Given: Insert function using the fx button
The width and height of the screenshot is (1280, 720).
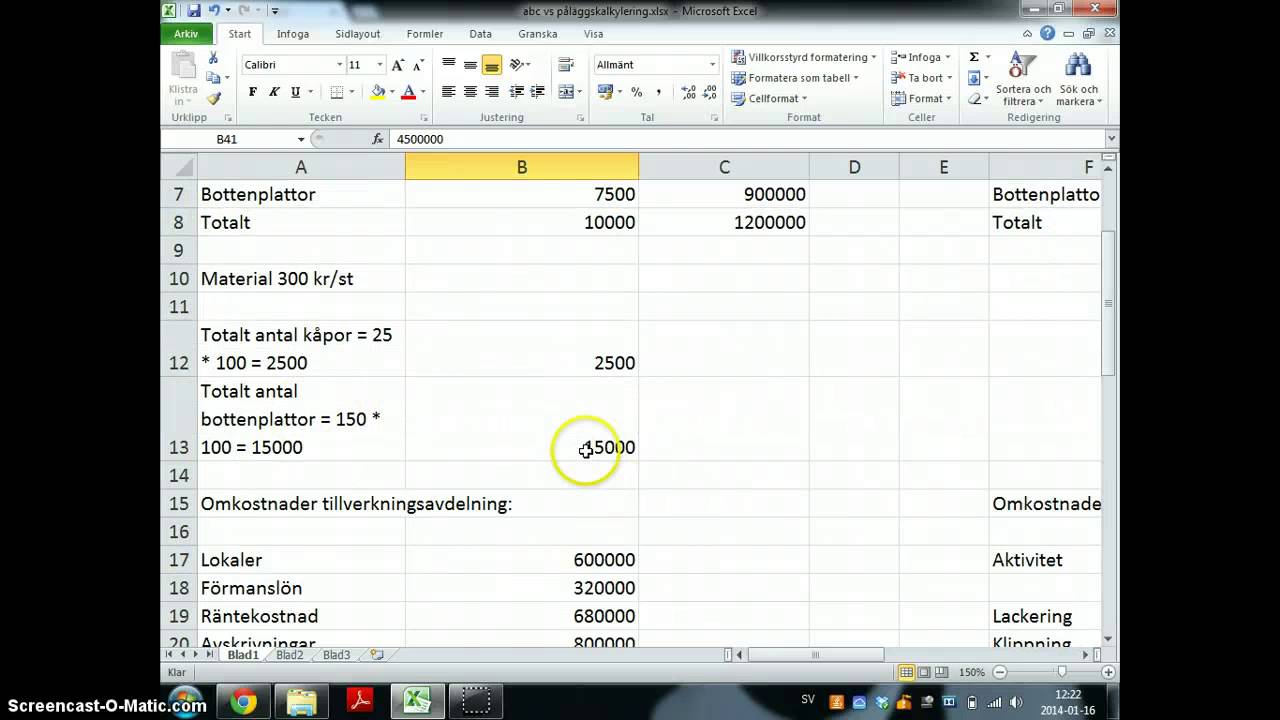Looking at the screenshot, I should coord(377,139).
